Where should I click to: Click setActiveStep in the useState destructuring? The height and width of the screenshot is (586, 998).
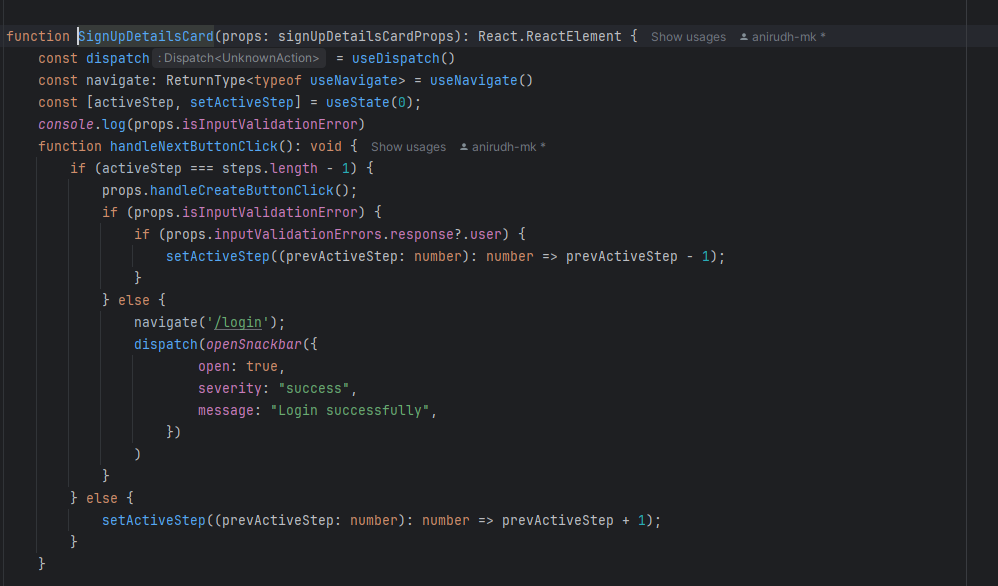click(x=242, y=102)
